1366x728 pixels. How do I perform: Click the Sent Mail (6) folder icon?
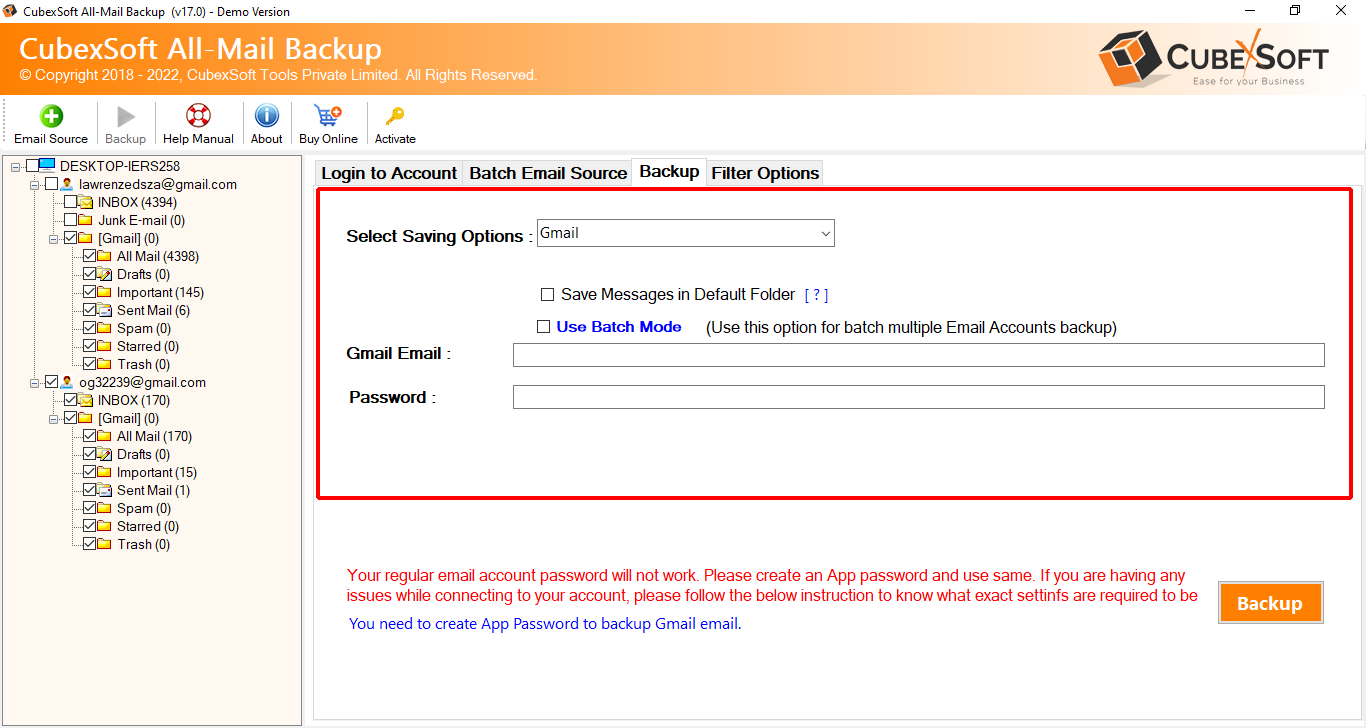coord(105,310)
